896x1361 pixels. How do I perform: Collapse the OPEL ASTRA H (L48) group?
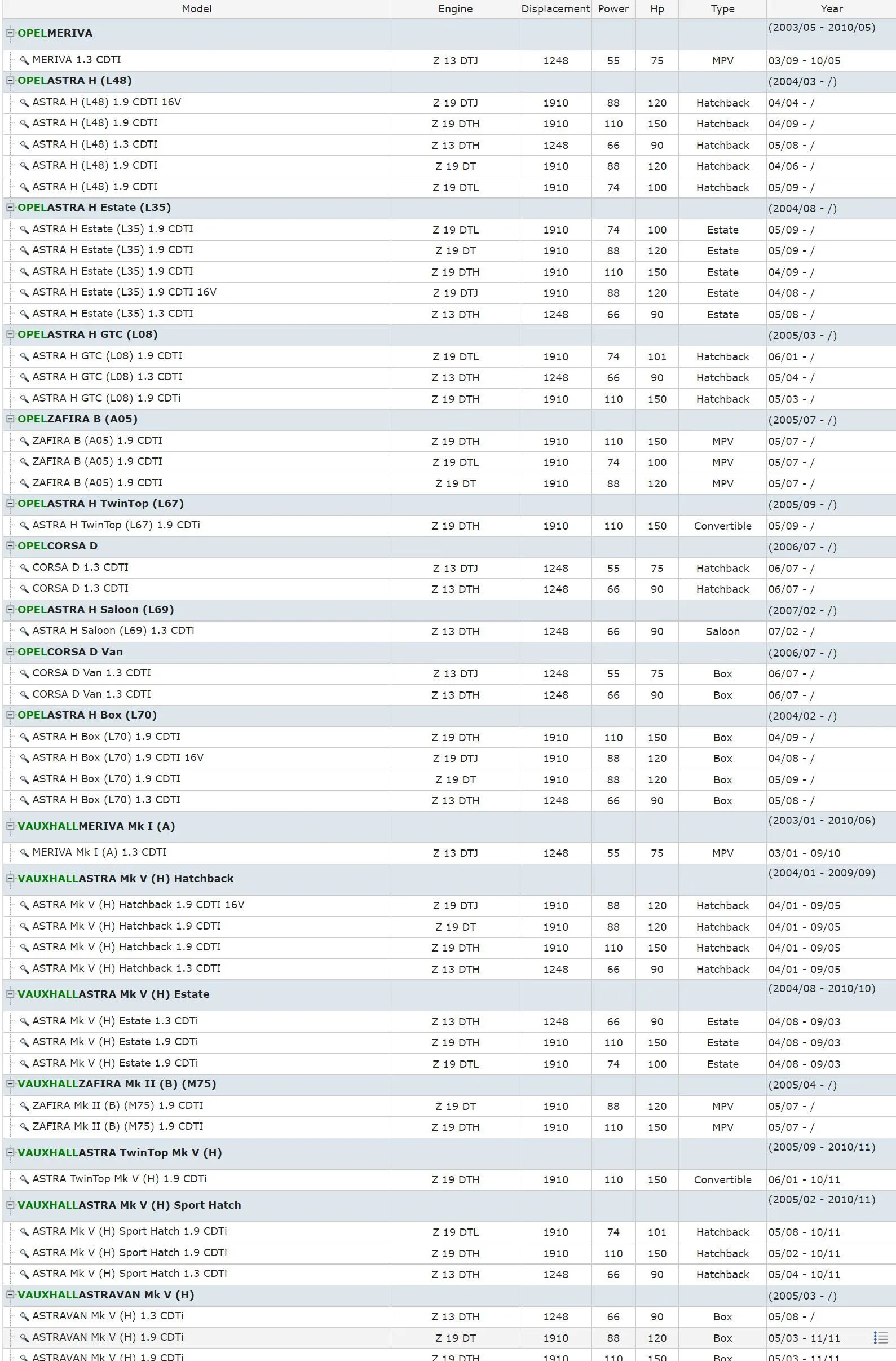[x=10, y=81]
